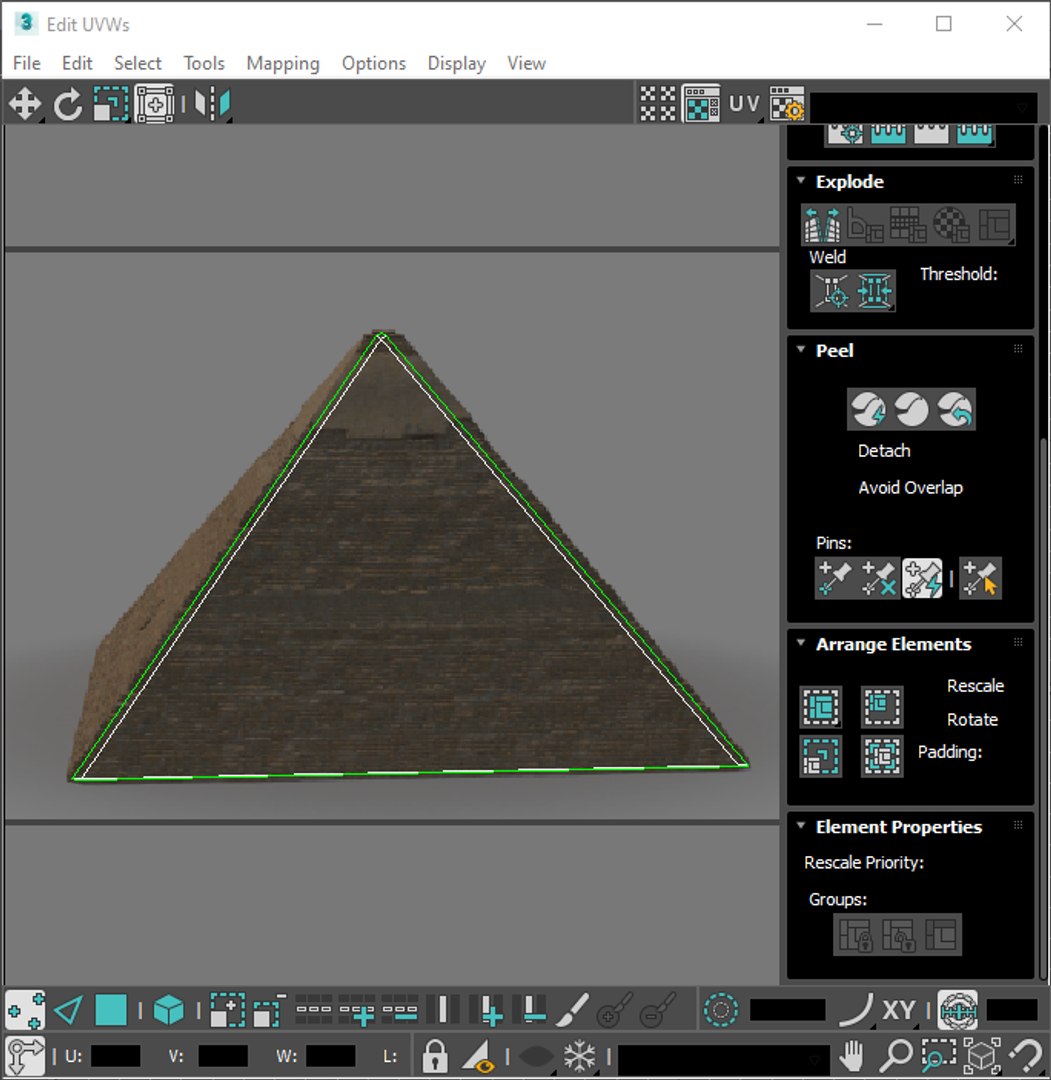Viewport: 1051px width, 1080px height.
Task: Toggle Select by Element cube icon
Action: pos(169,1010)
